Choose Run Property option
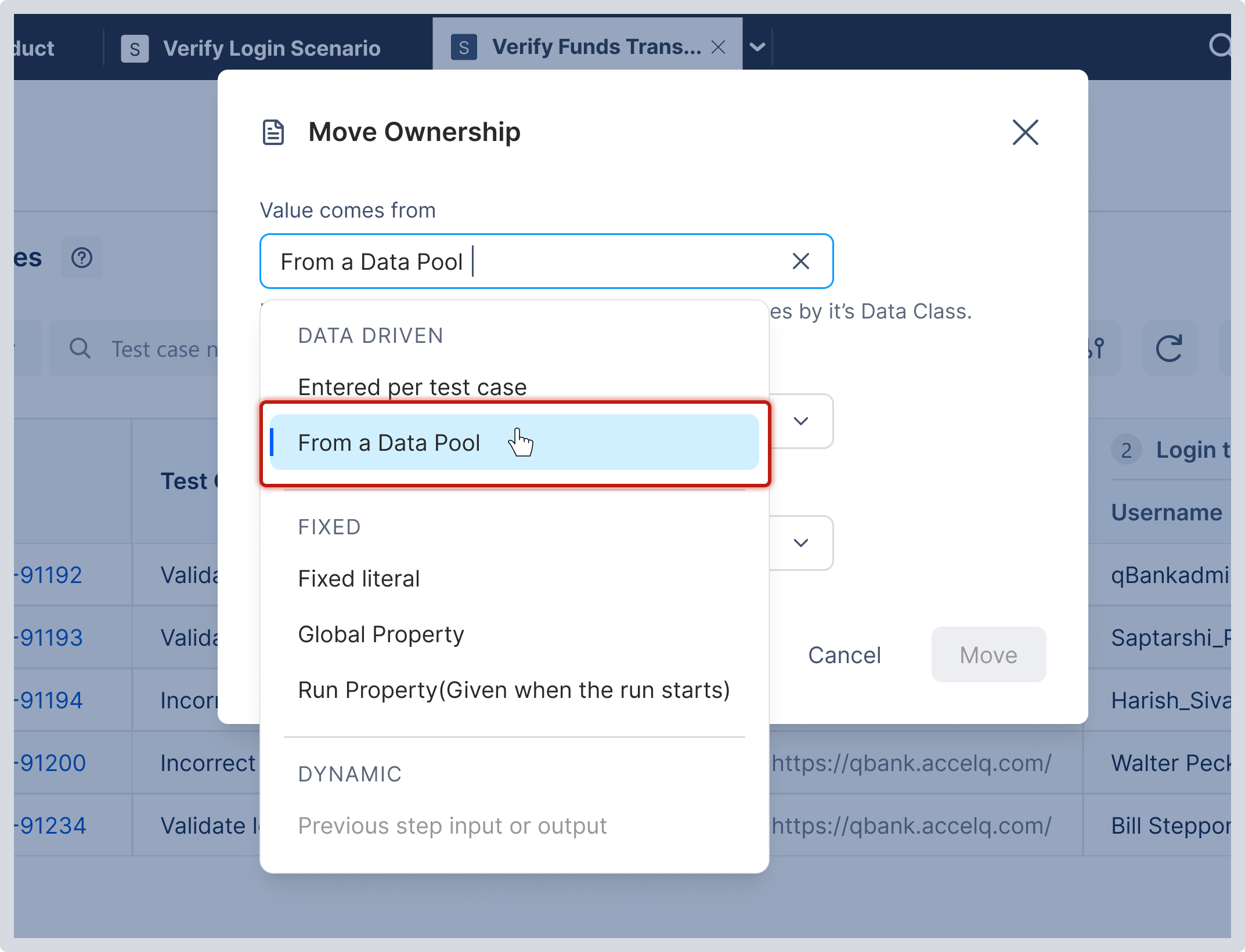1245x952 pixels. pos(514,690)
